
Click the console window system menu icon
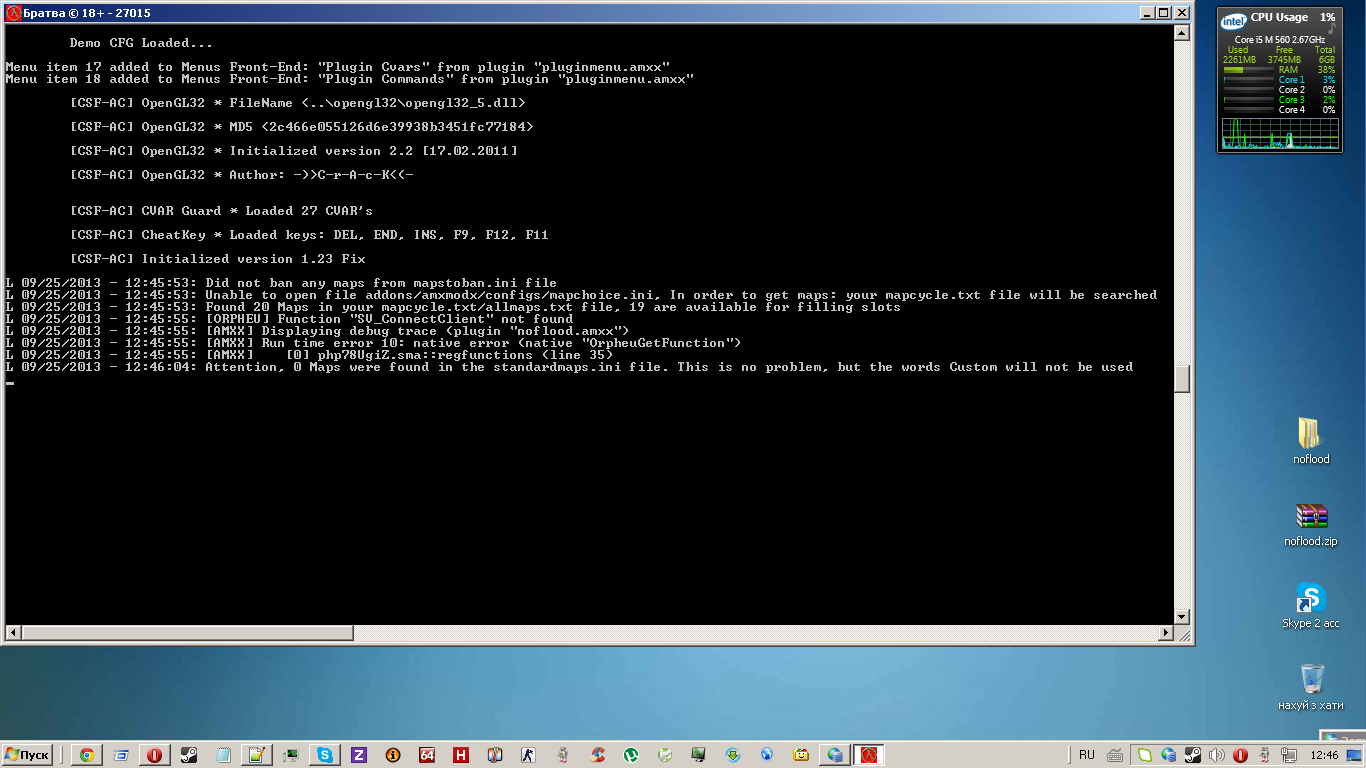pyautogui.click(x=13, y=13)
